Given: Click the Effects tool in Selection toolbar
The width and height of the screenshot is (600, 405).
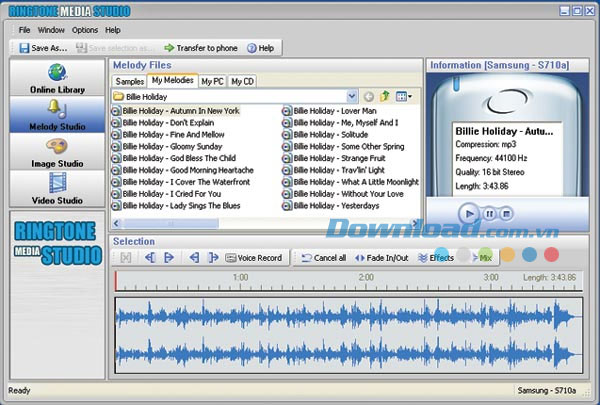Looking at the screenshot, I should [x=436, y=257].
